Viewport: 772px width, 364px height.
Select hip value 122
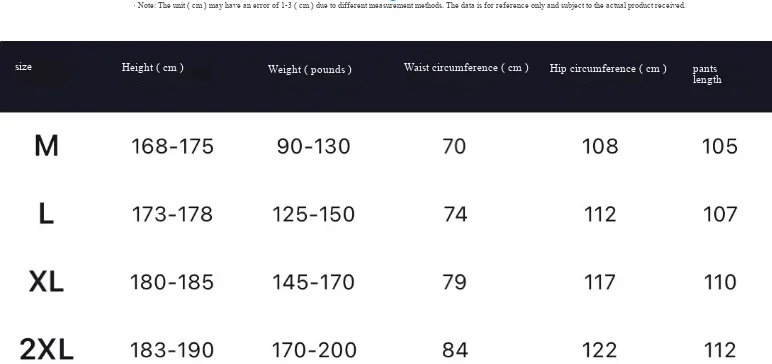tap(600, 350)
